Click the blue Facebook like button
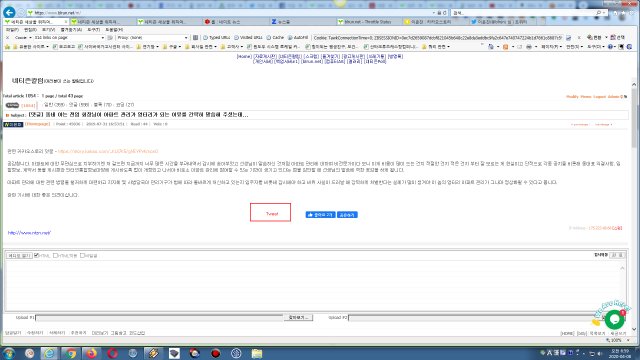The image size is (640, 360). 320,215
